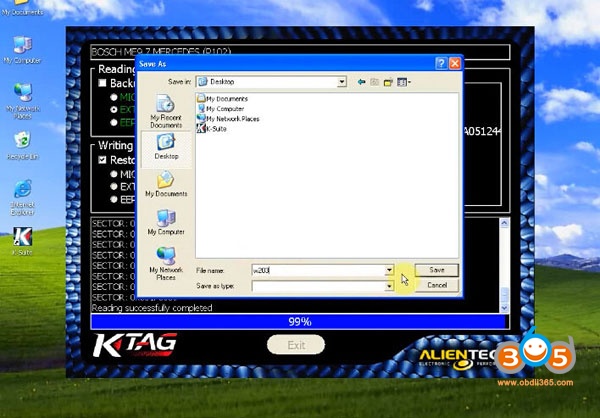The width and height of the screenshot is (600, 418).
Task: Select K-Suite shortcut in file list
Action: click(212, 129)
